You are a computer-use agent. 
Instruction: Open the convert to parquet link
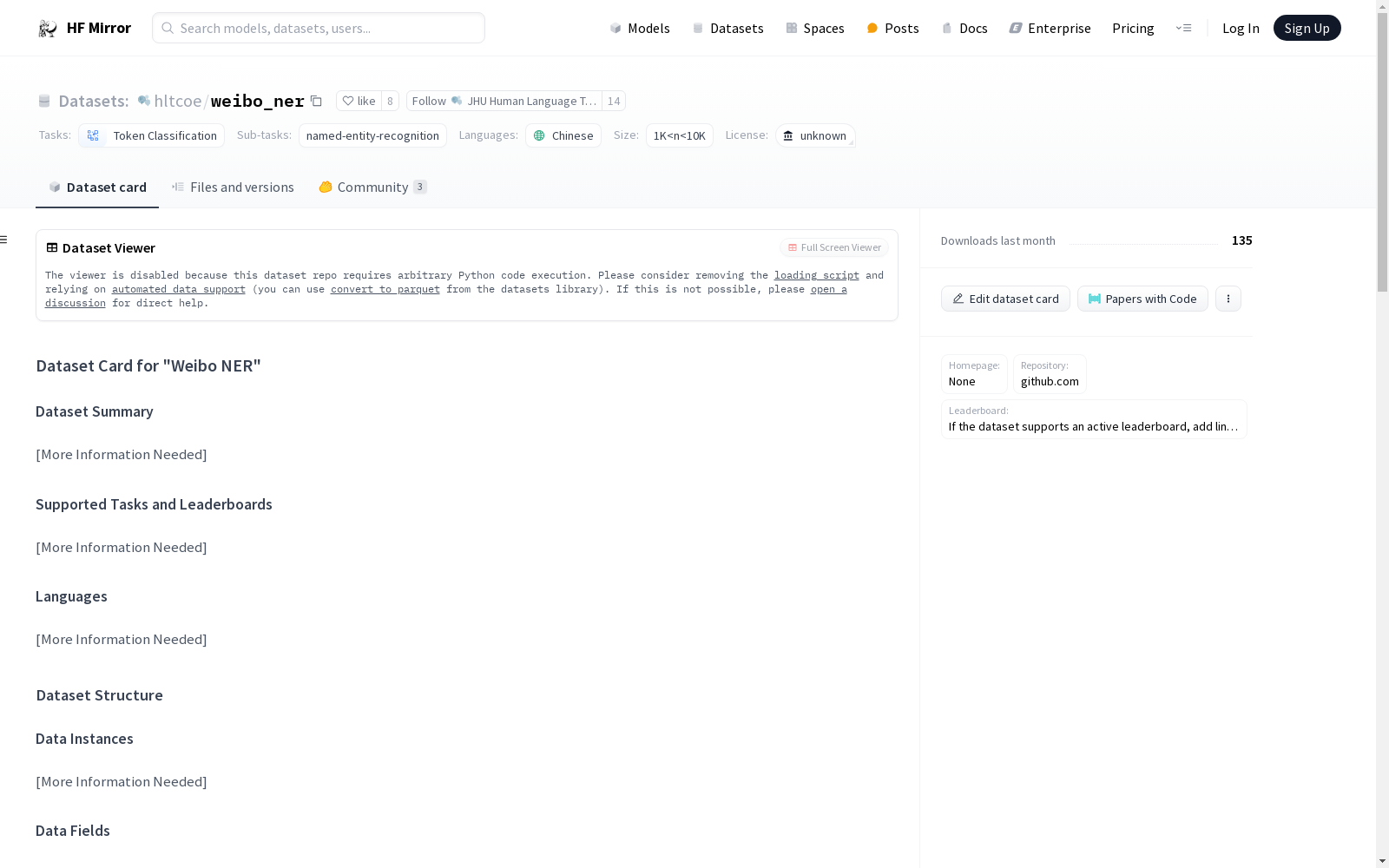(x=385, y=289)
